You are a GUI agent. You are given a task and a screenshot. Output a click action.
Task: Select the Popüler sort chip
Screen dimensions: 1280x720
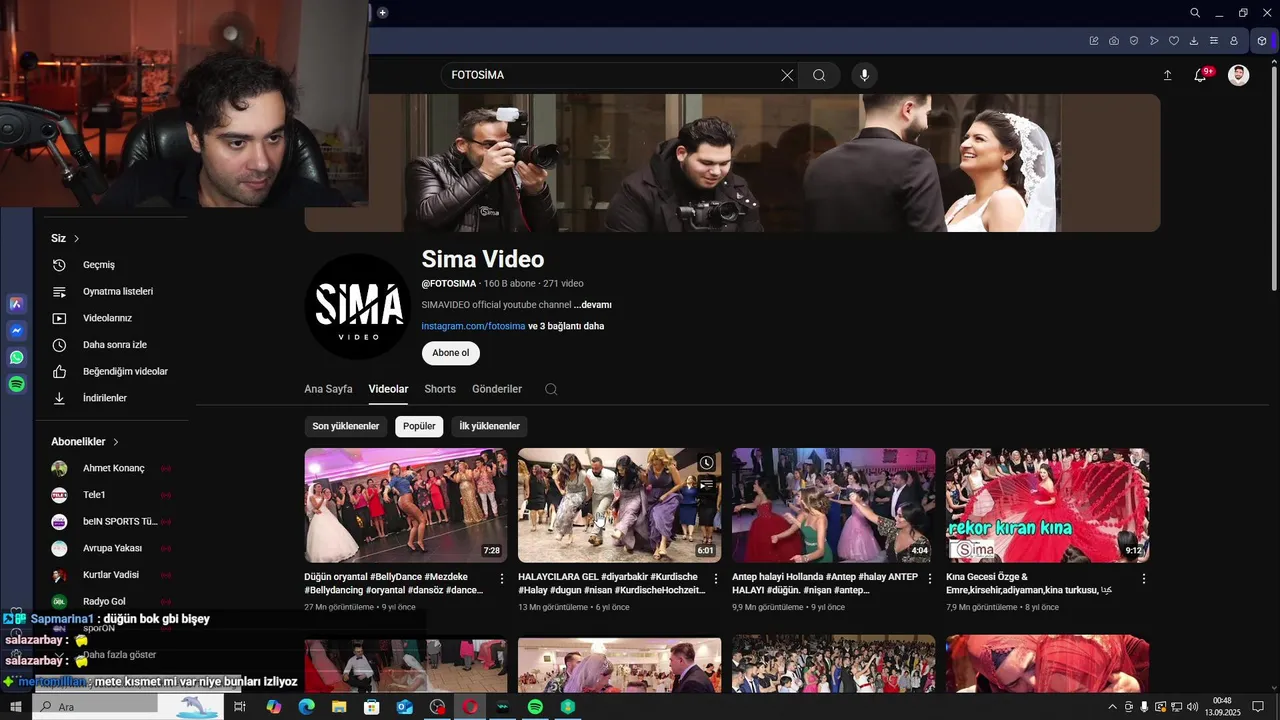(x=419, y=426)
